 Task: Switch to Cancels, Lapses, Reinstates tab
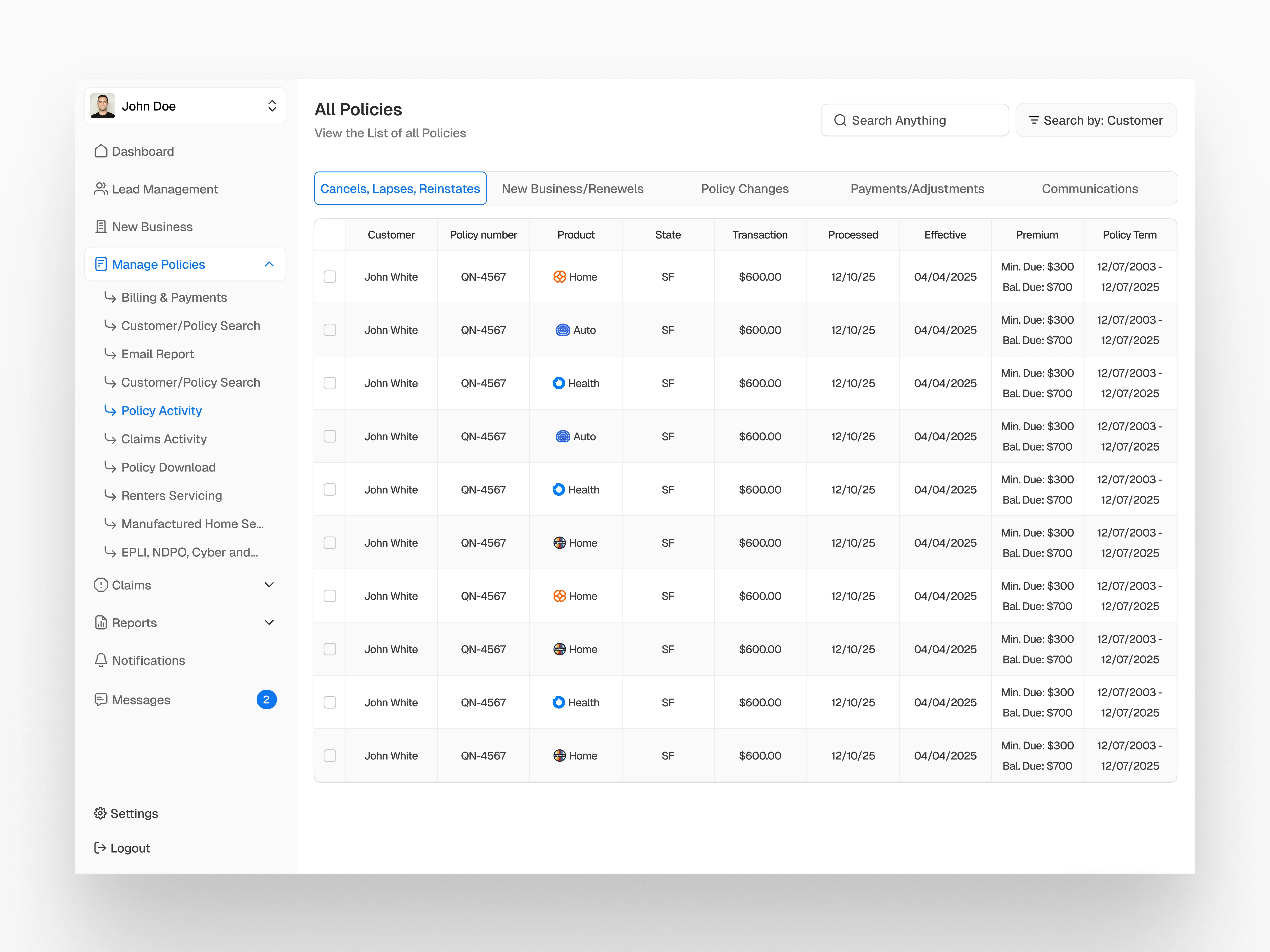(x=400, y=188)
